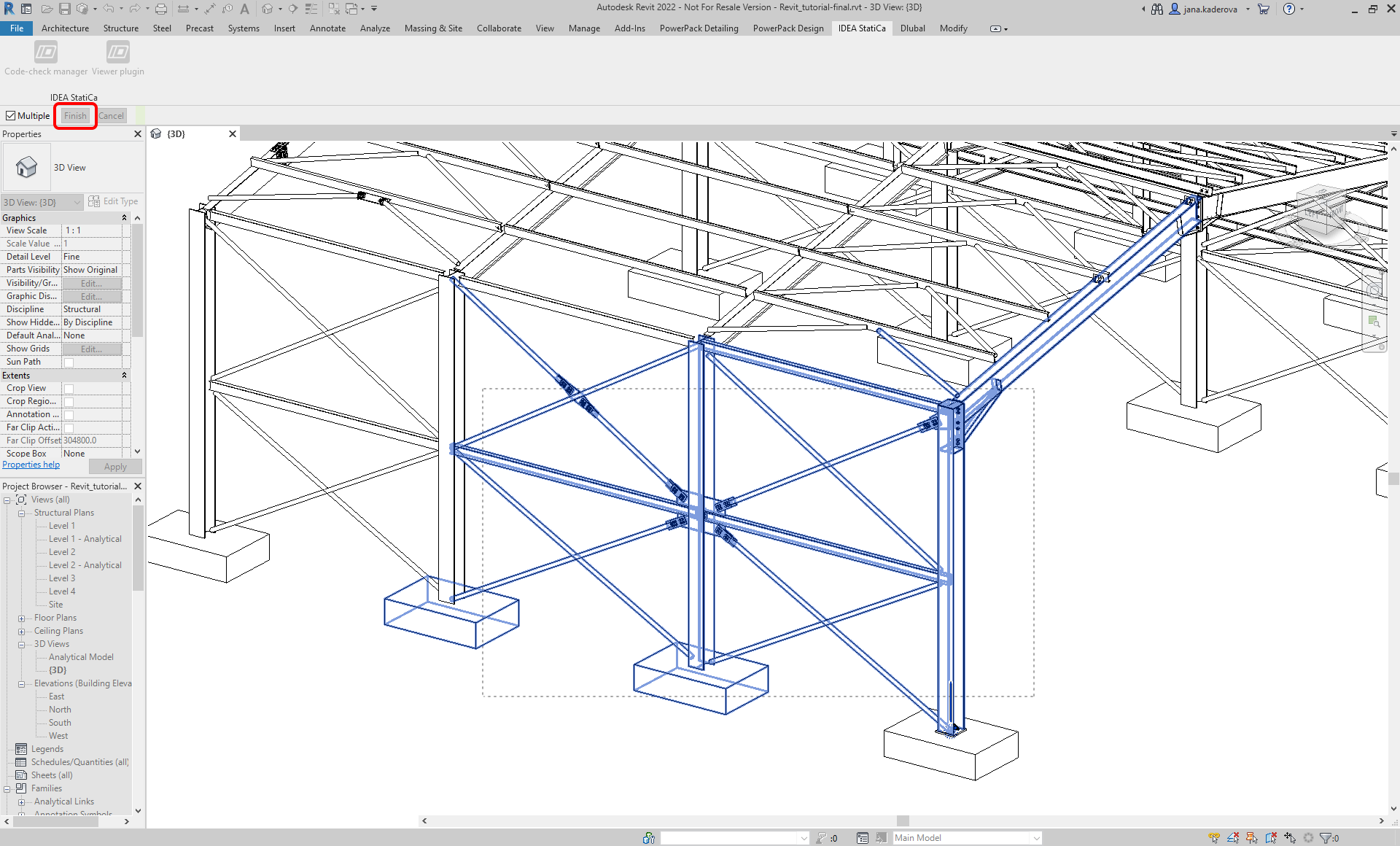The image size is (1400, 846).
Task: Uncheck the Multiple option
Action: coord(10,115)
